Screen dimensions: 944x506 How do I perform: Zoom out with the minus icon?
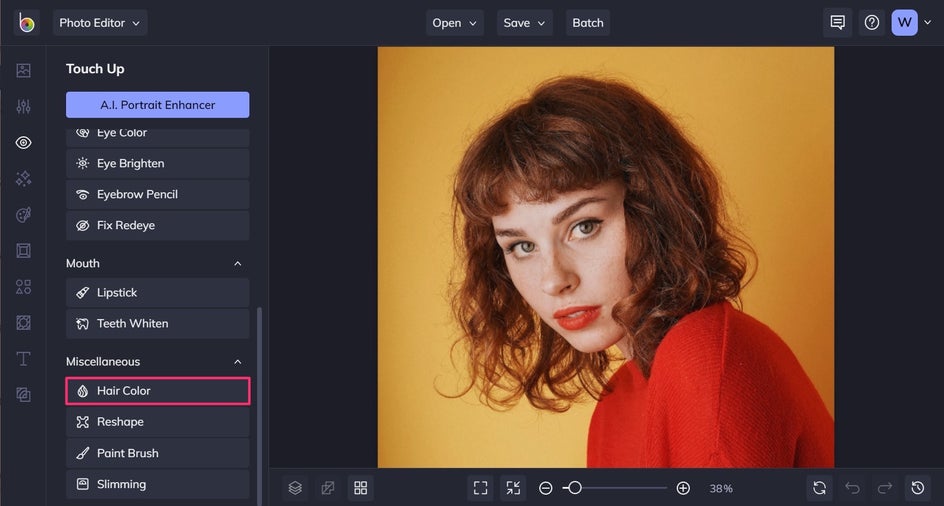click(545, 488)
